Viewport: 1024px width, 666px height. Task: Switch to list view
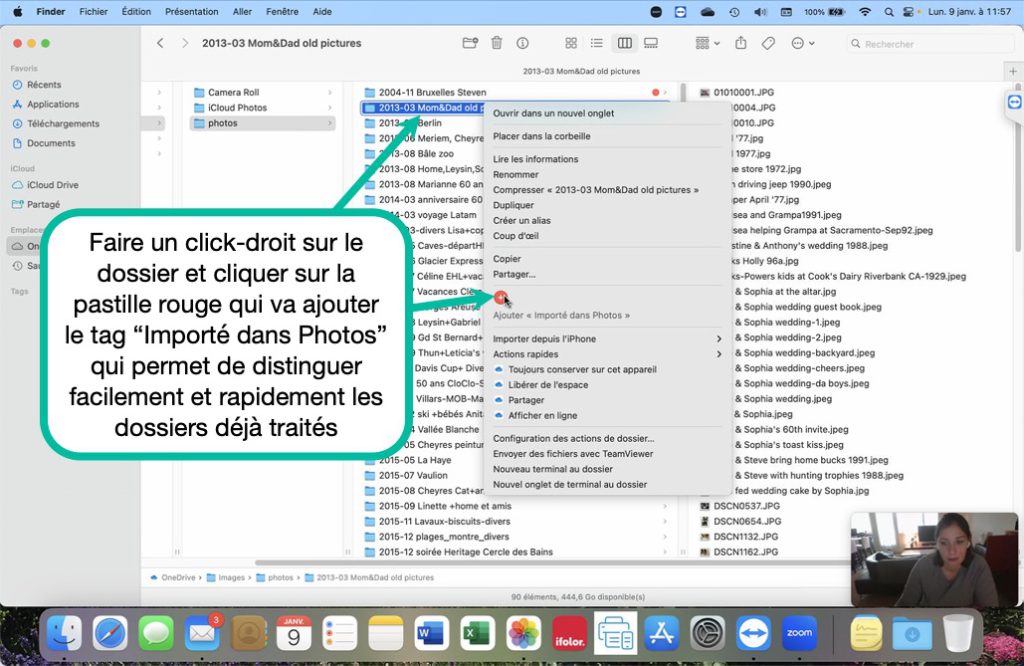597,43
